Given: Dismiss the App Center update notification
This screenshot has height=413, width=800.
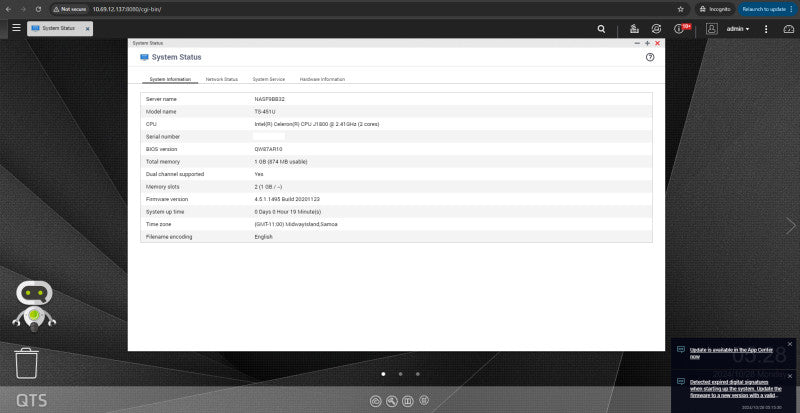Looking at the screenshot, I should (x=790, y=344).
